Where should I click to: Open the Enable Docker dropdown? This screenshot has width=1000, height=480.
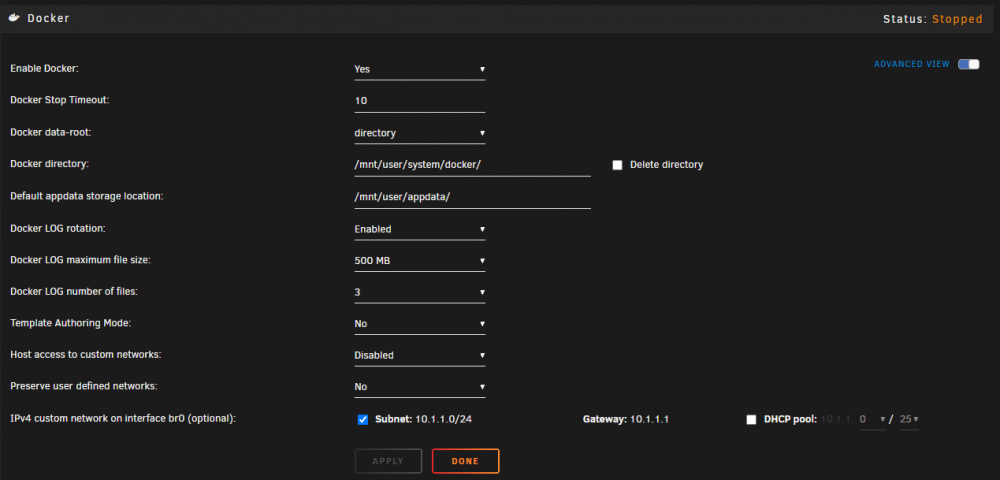(420, 69)
